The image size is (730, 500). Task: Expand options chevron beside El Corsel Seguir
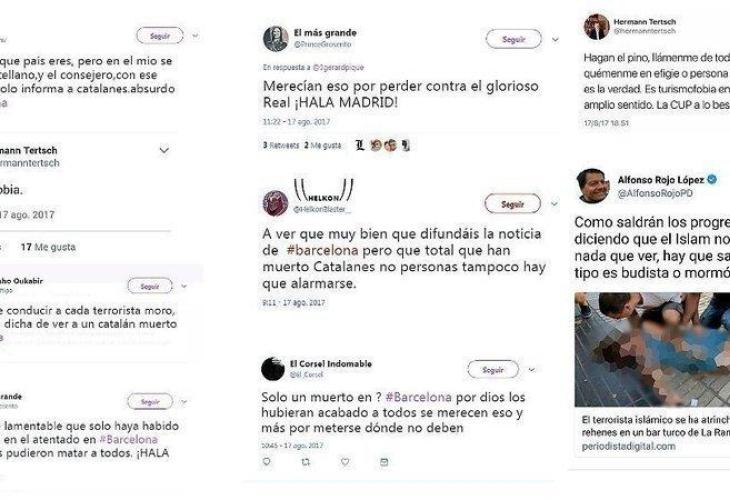(532, 370)
